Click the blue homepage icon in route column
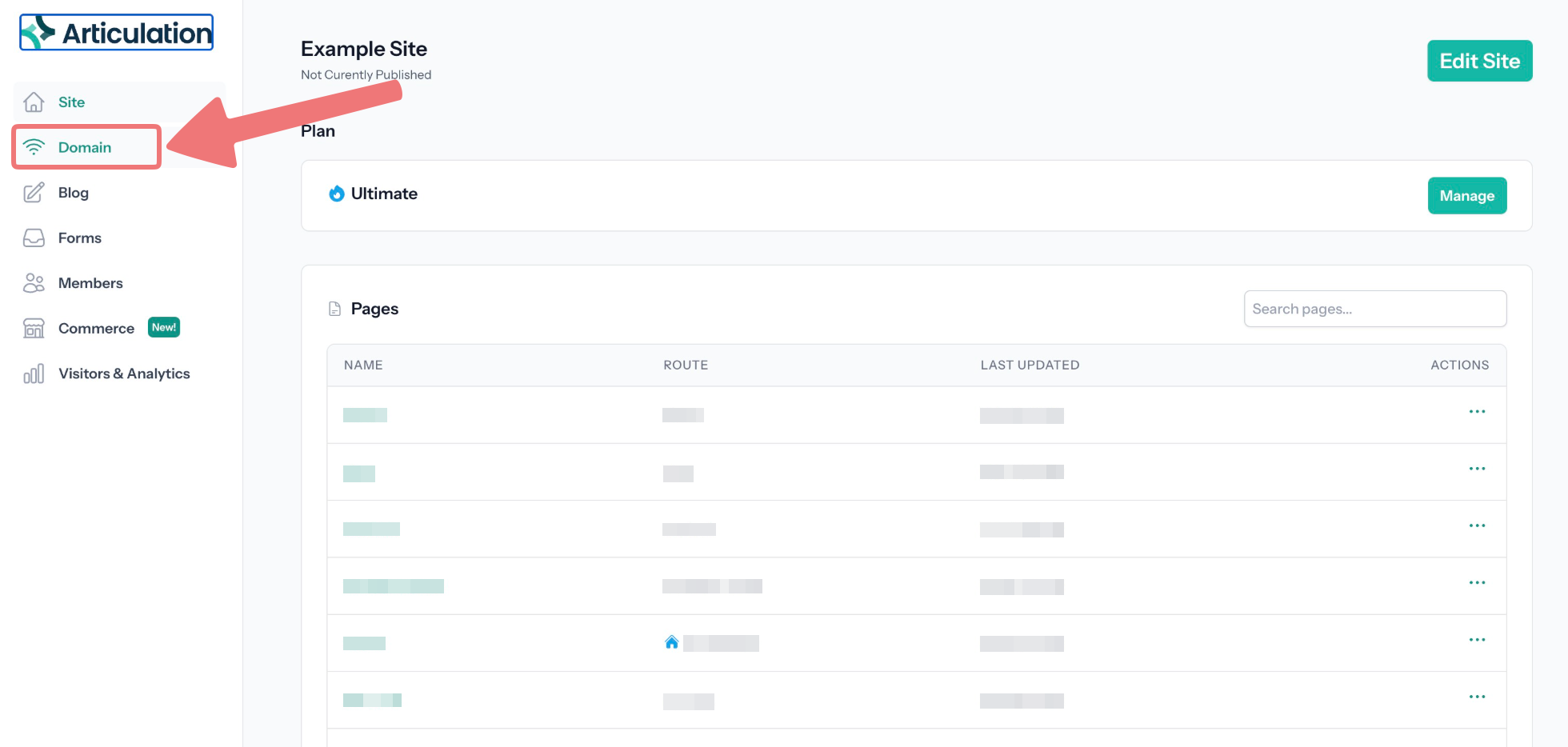Image resolution: width=1568 pixels, height=747 pixels. [672, 642]
